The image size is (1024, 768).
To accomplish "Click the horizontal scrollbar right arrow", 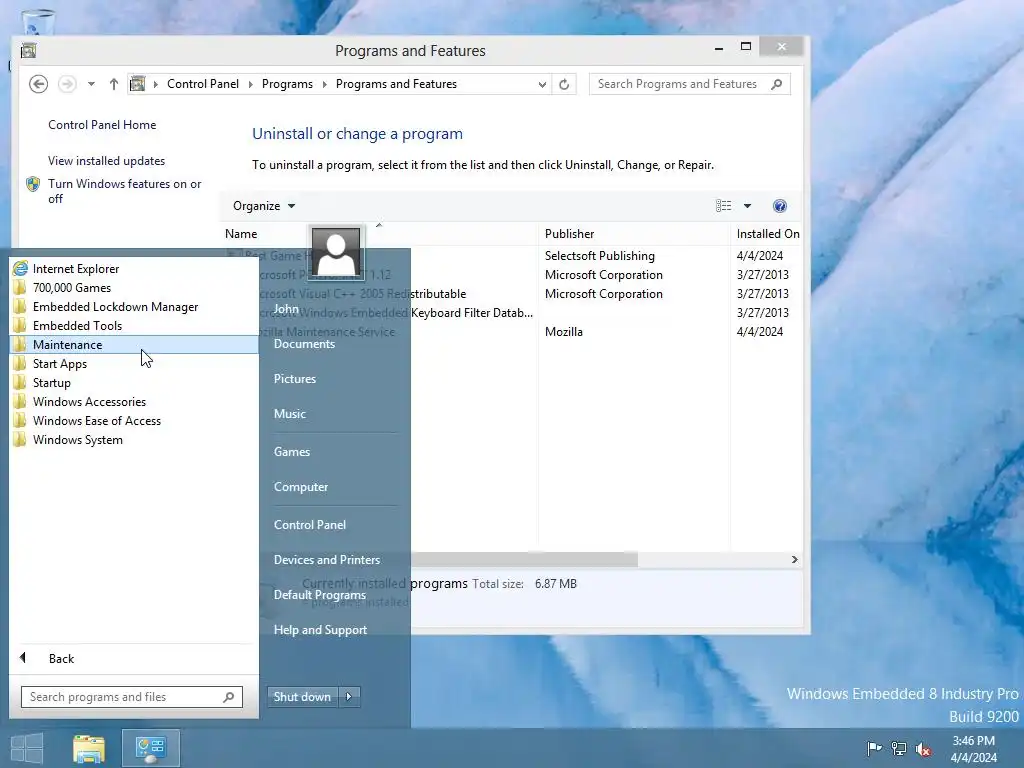I will tap(795, 560).
